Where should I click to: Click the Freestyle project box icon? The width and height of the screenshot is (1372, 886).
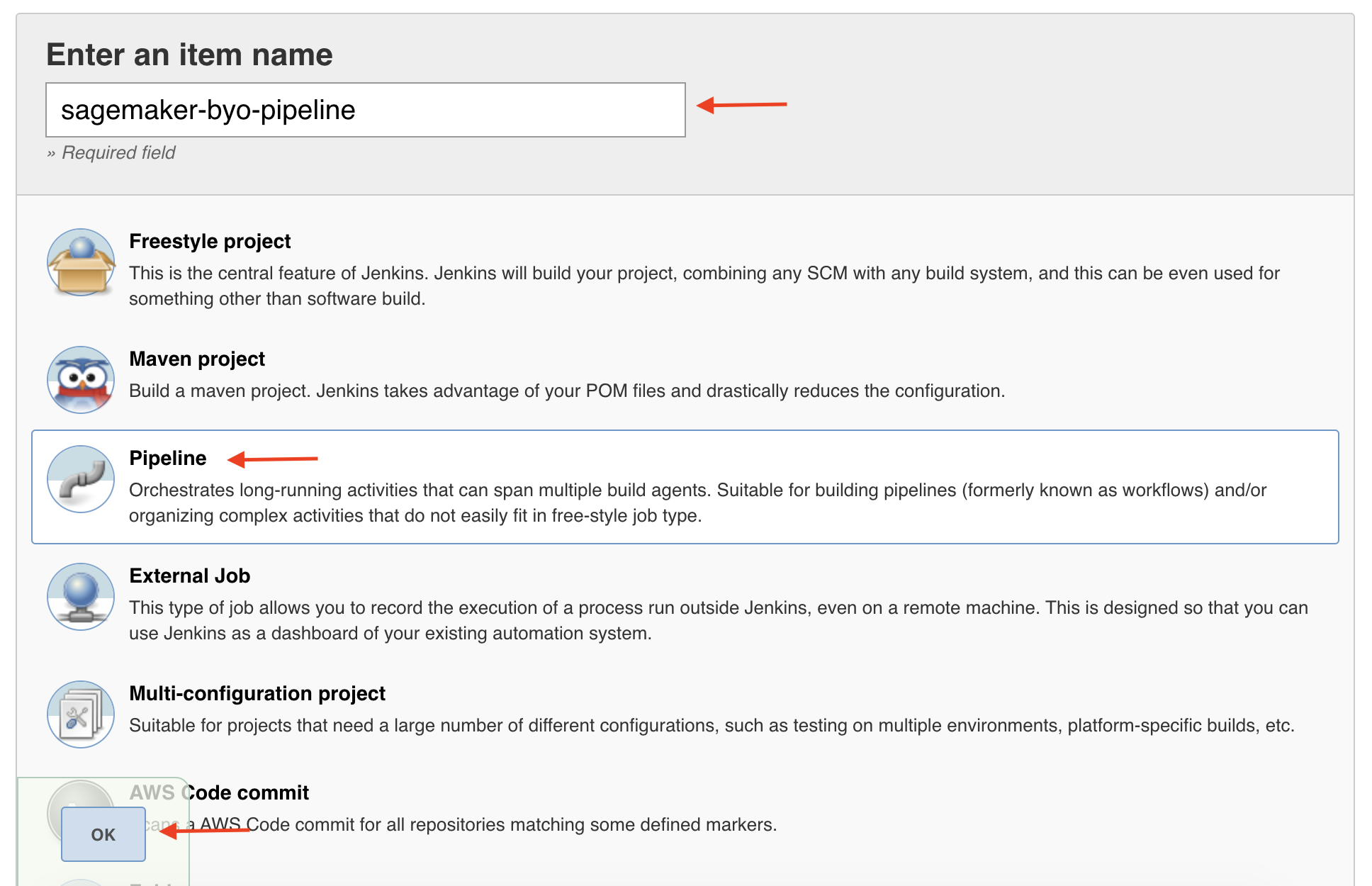coord(81,262)
